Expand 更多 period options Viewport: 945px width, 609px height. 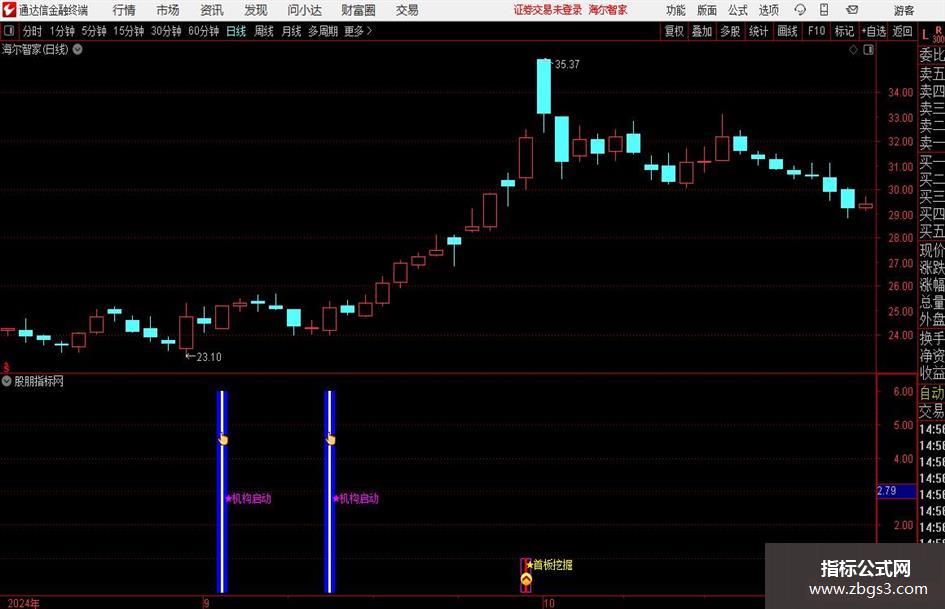click(358, 31)
